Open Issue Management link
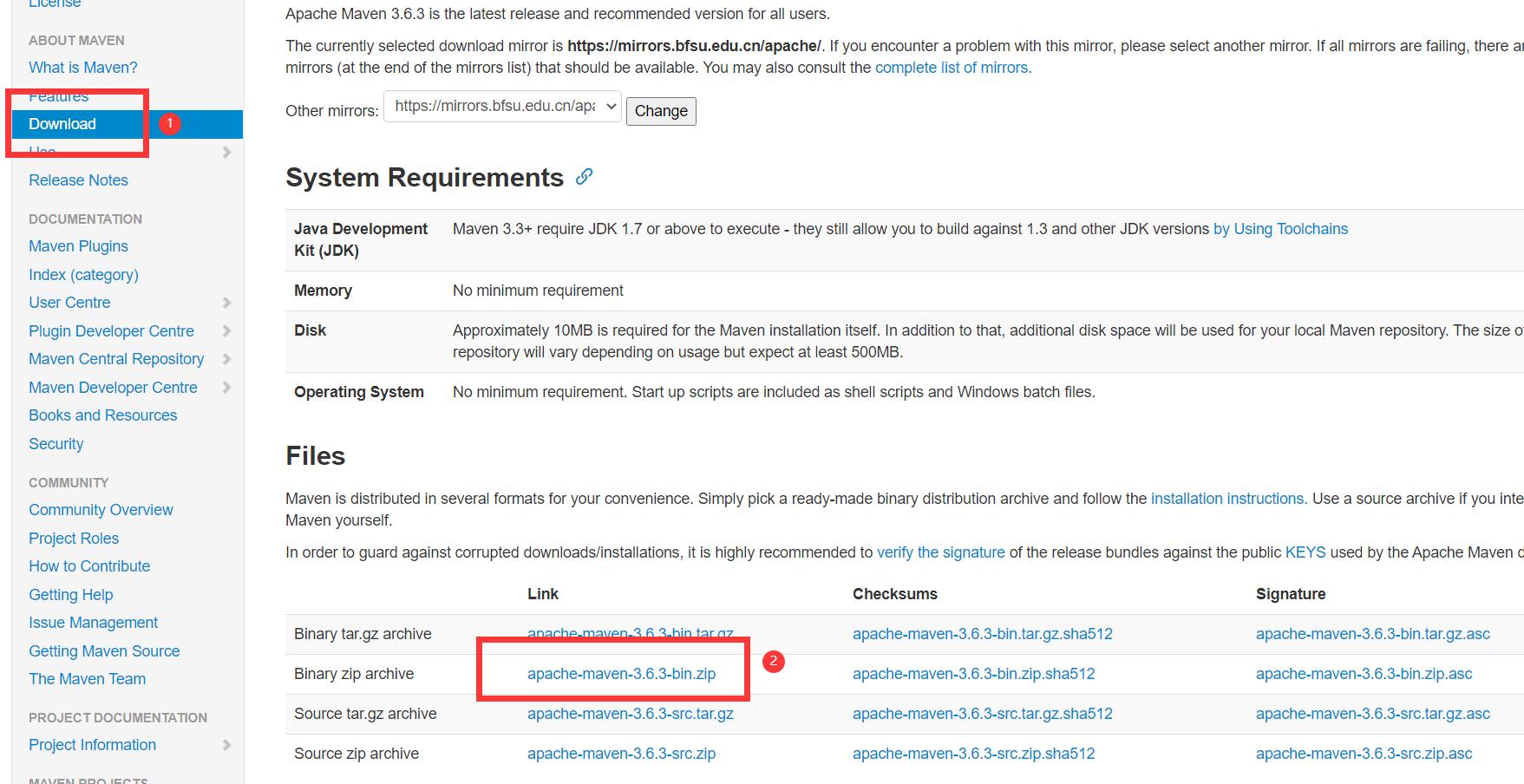 pyautogui.click(x=94, y=623)
